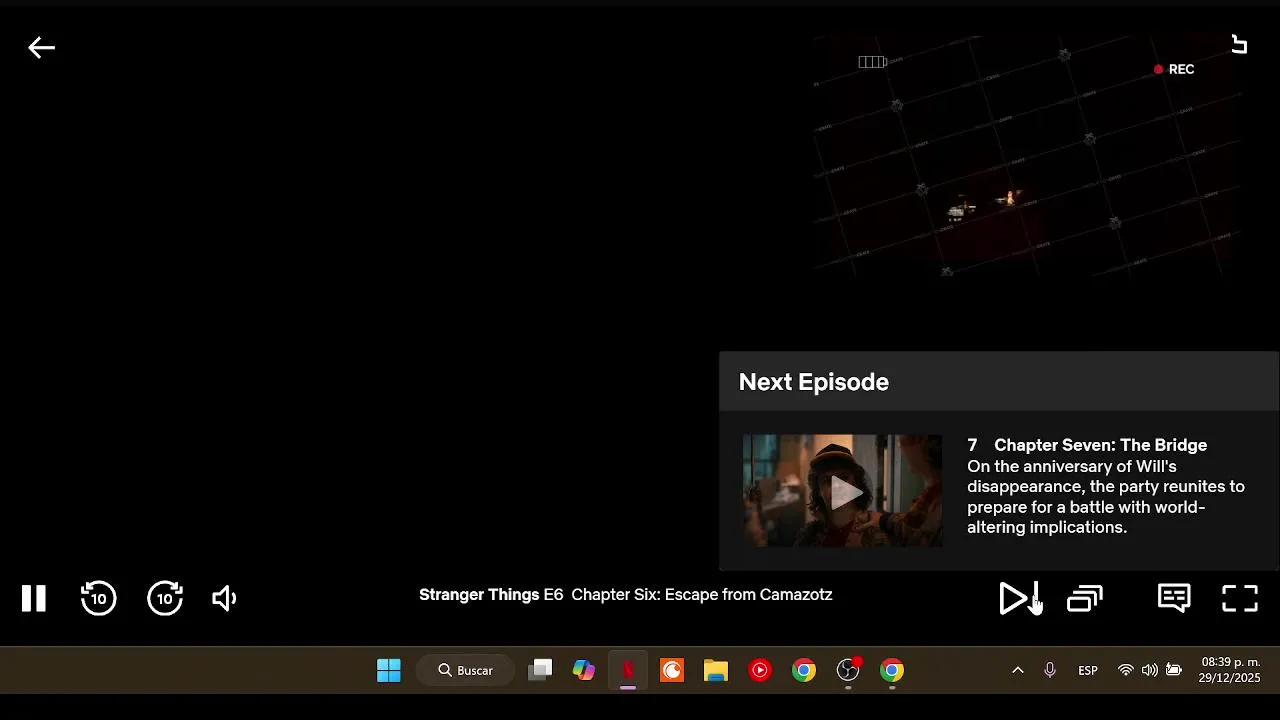Open Wi-Fi network settings in tray
This screenshot has height=720, width=1280.
tap(1126, 670)
